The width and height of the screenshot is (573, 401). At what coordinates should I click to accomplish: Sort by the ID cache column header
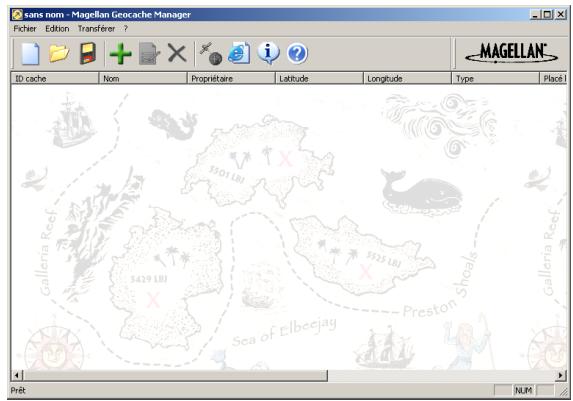pos(55,78)
